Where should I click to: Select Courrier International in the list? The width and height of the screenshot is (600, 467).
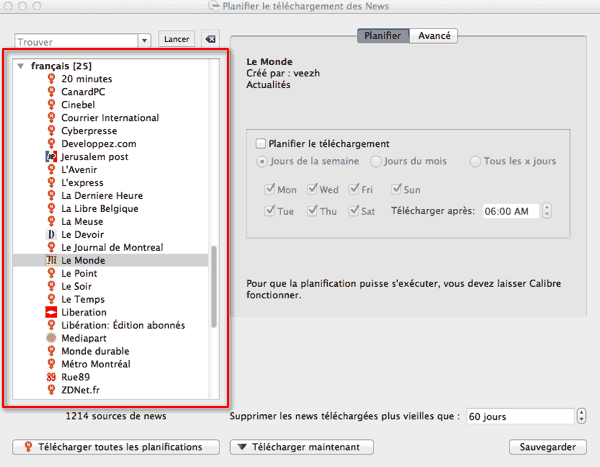110,118
